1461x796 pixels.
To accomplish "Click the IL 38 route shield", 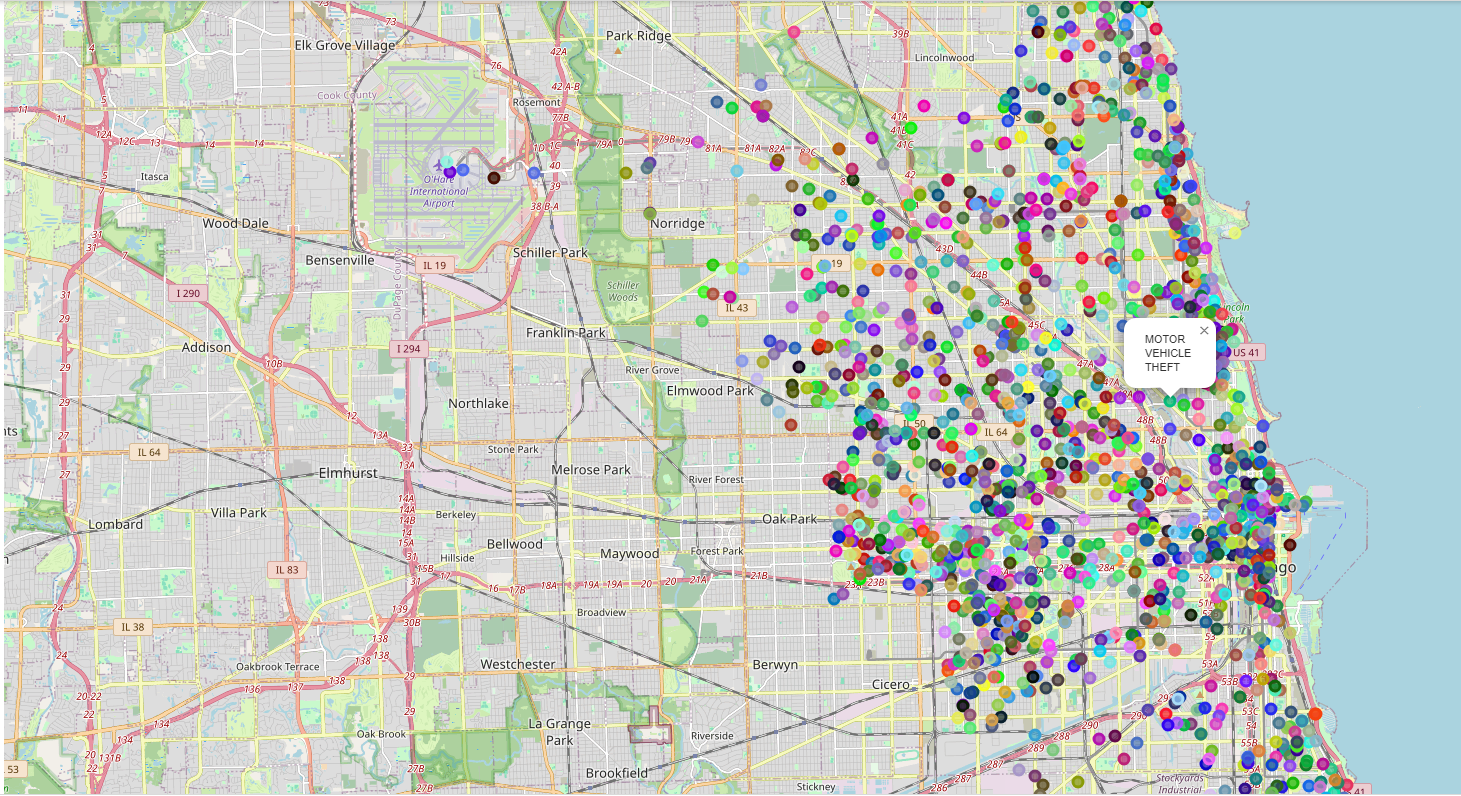I will [x=132, y=627].
